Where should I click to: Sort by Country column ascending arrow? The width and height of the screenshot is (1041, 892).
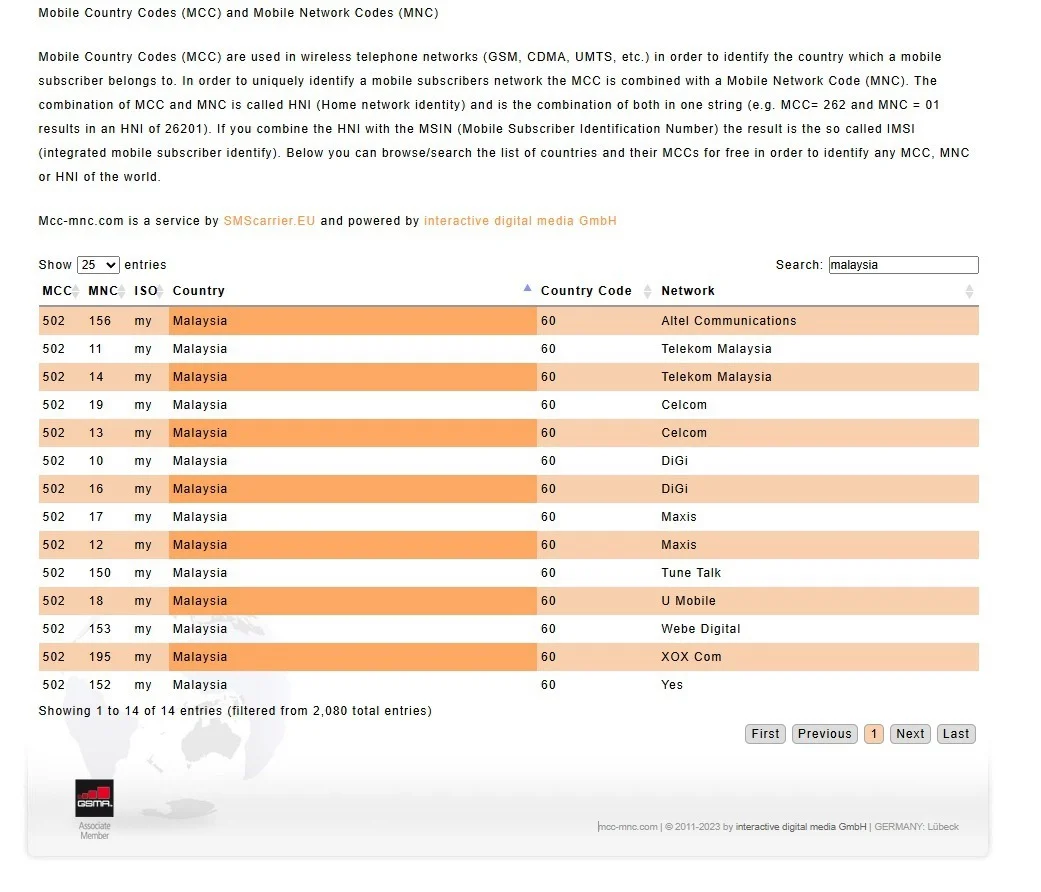tap(527, 288)
